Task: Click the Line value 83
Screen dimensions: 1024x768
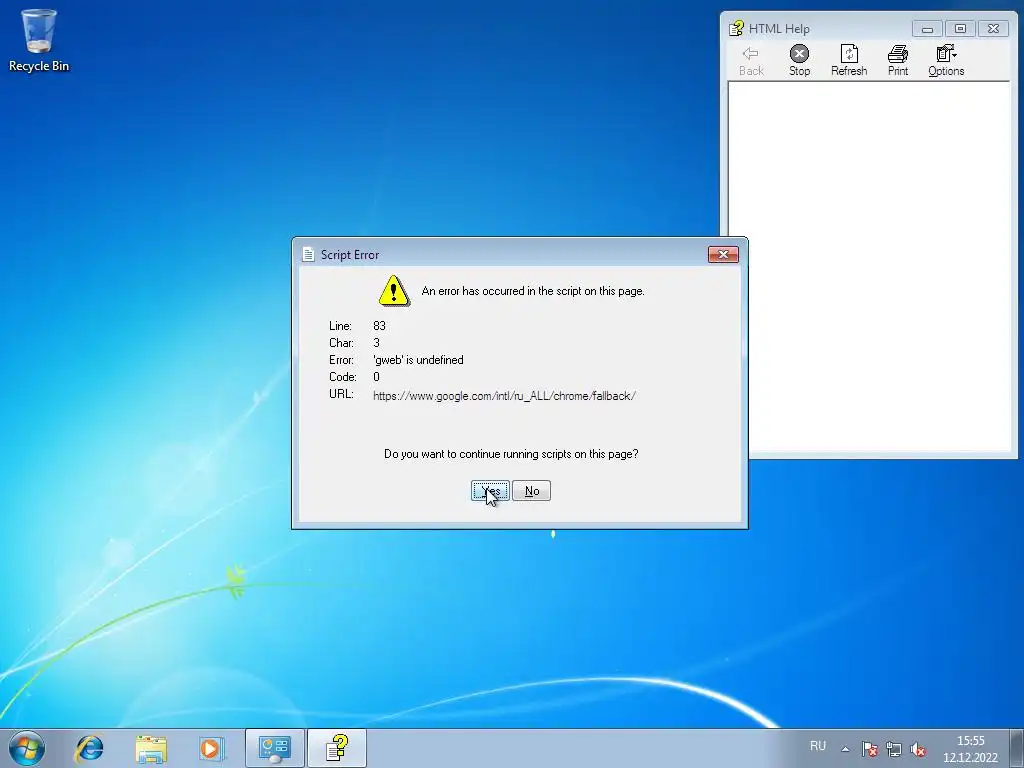Action: 379,325
